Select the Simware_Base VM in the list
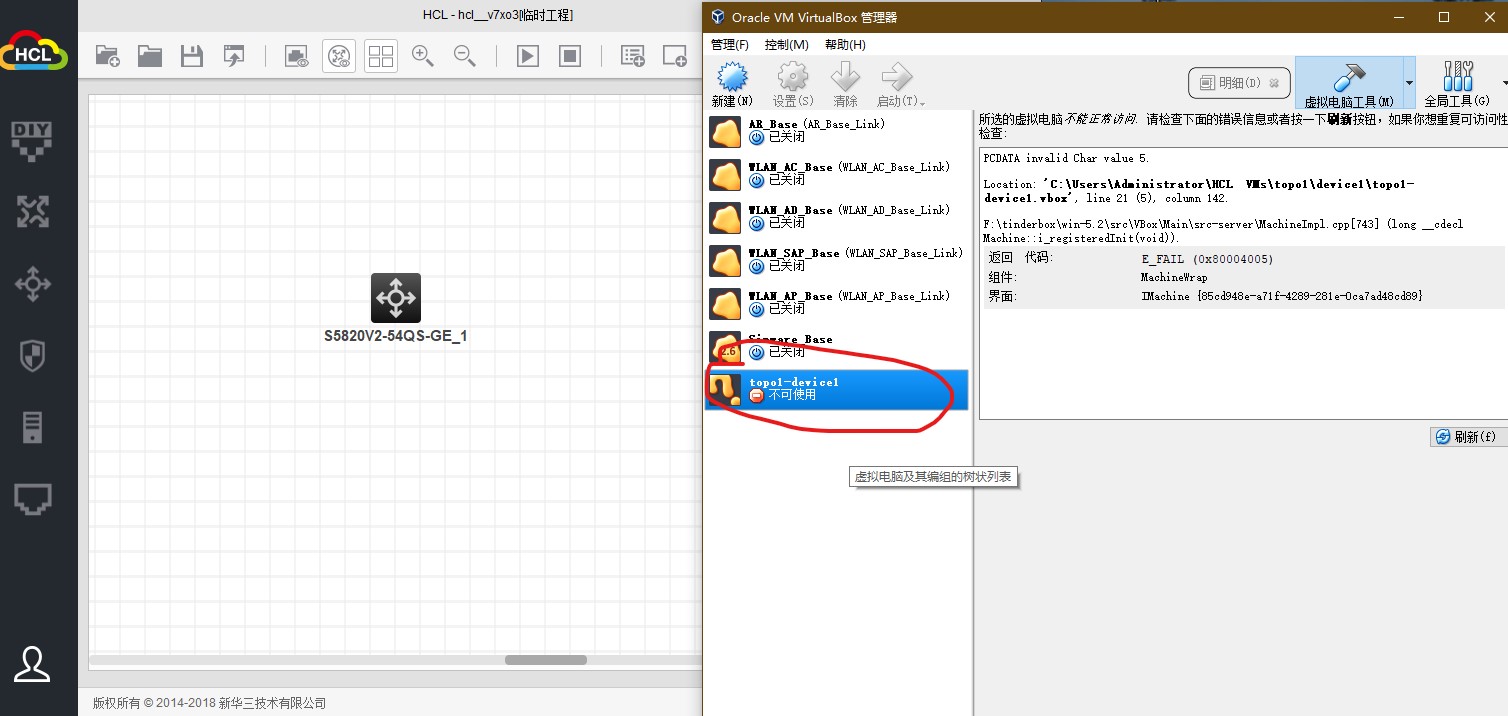1508x716 pixels. (x=837, y=346)
